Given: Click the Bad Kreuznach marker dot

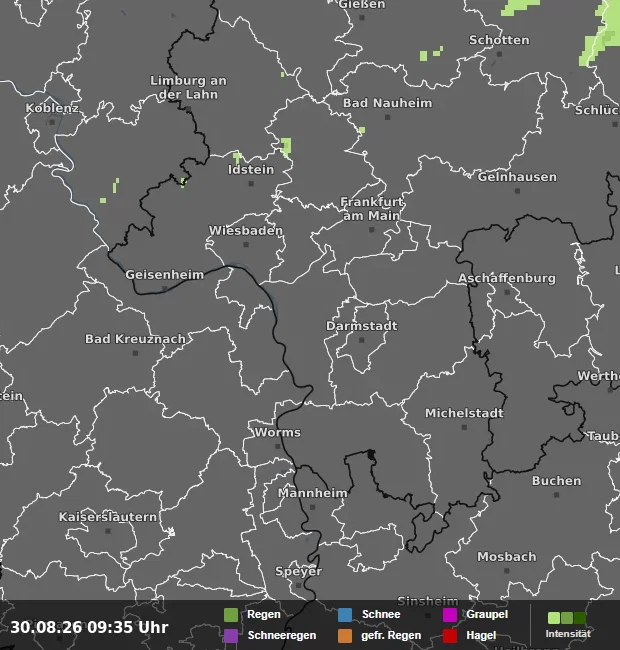Looking at the screenshot, I should [x=135, y=353].
